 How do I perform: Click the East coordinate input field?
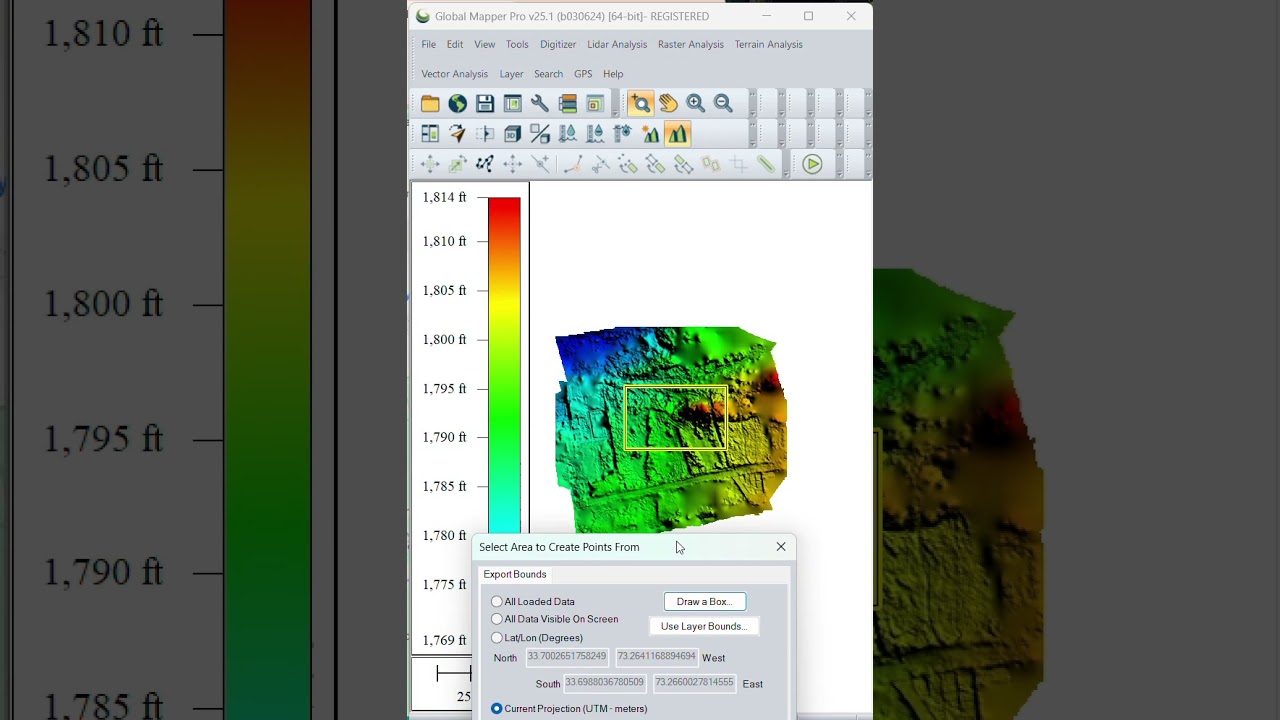tap(695, 683)
